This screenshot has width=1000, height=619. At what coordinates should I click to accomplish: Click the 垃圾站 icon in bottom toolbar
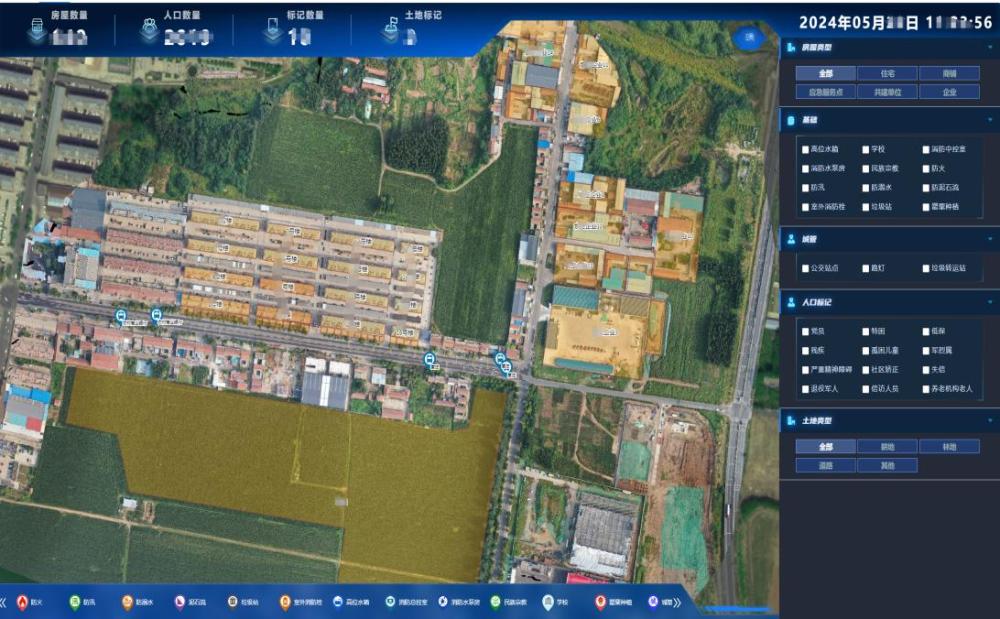click(232, 602)
